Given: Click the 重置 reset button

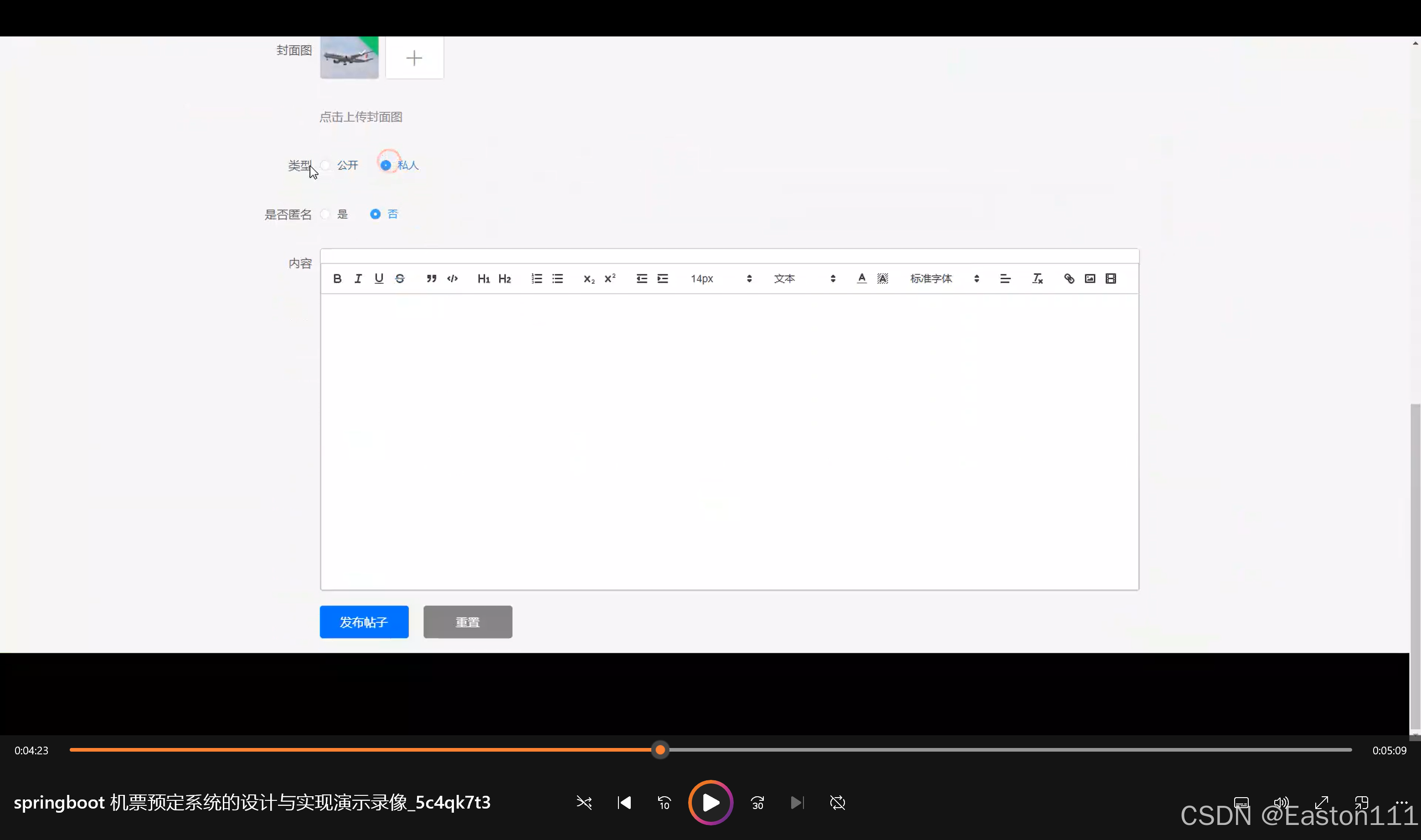Looking at the screenshot, I should [468, 622].
